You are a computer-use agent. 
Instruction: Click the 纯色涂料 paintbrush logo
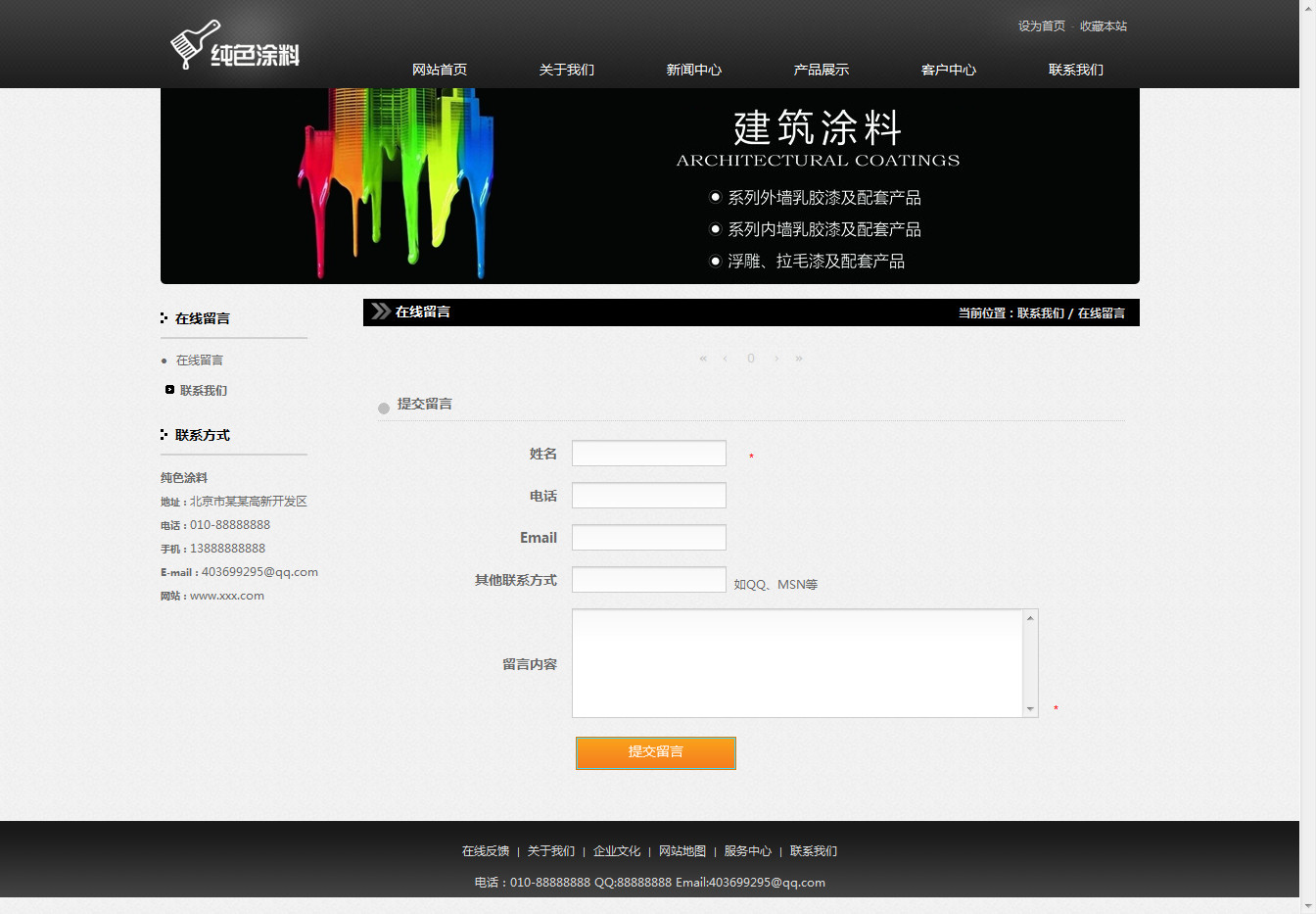coord(235,46)
